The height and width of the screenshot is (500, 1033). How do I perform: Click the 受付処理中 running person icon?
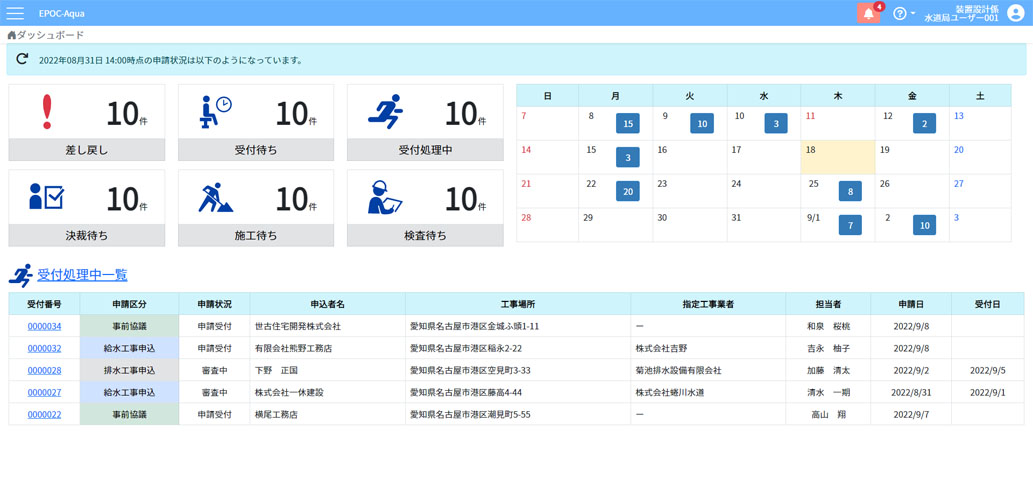385,112
